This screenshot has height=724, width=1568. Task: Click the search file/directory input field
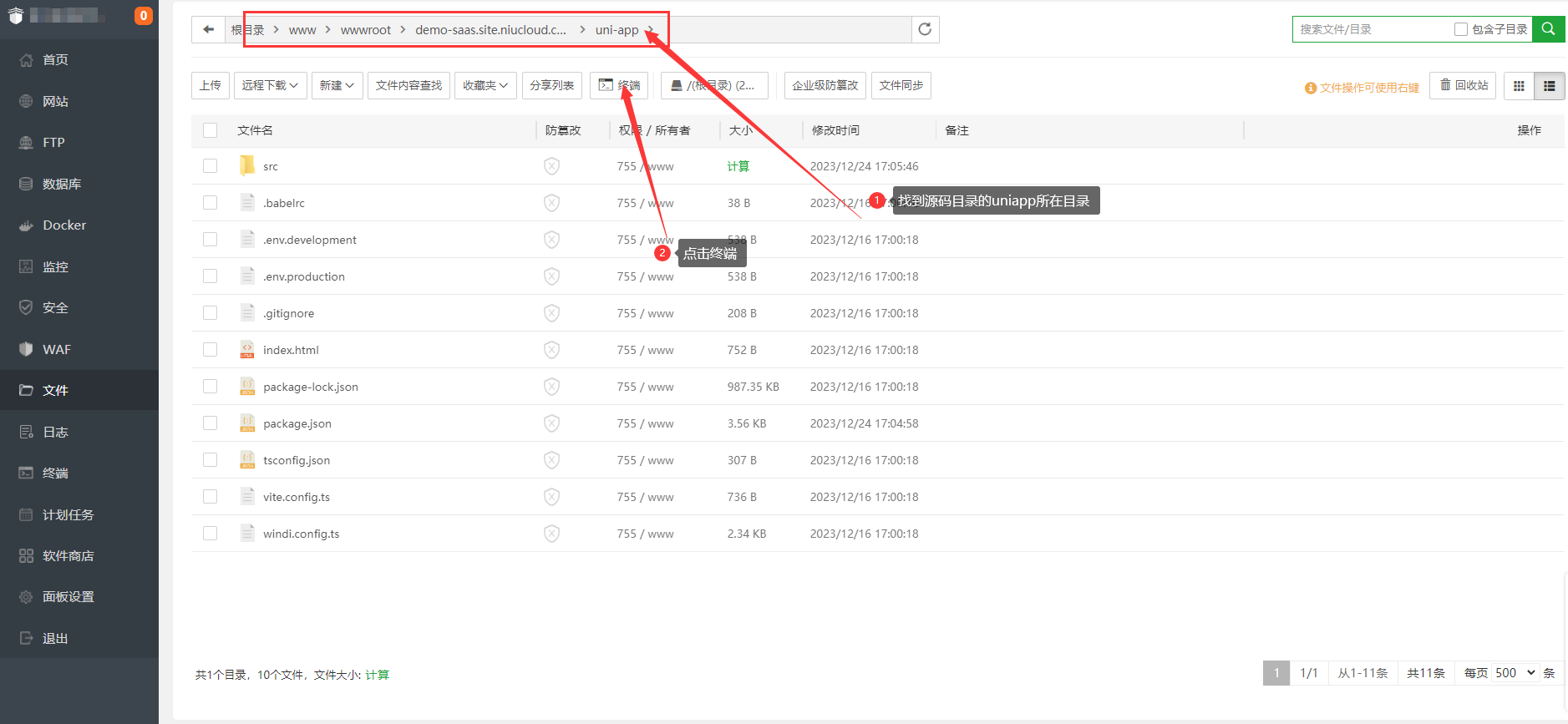[1370, 29]
